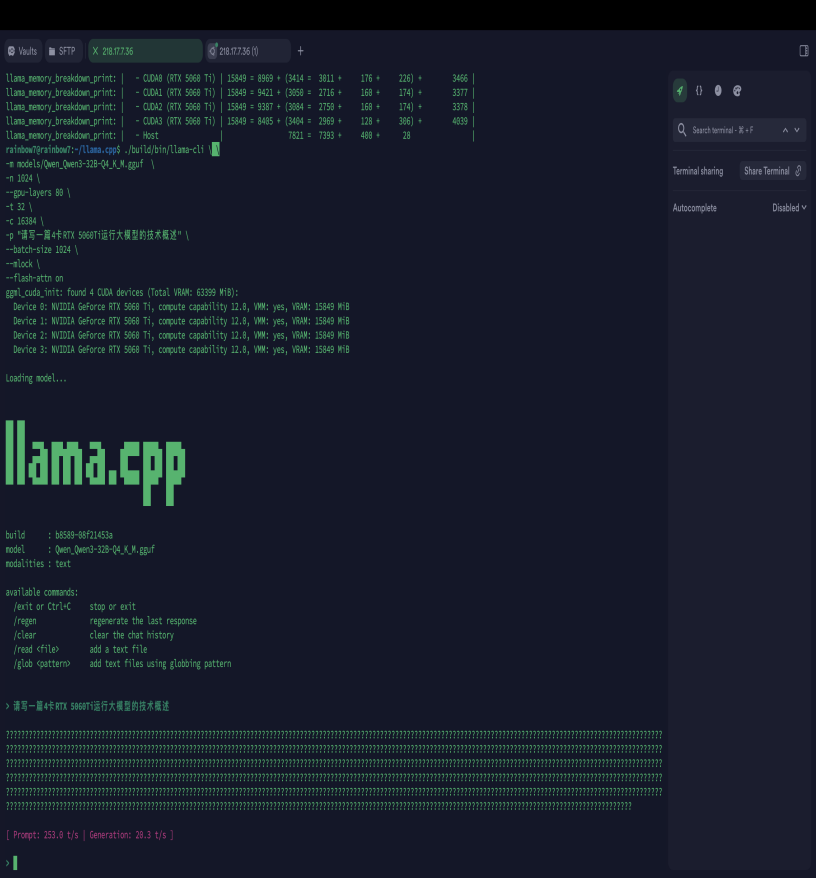Click the 'model : Qwen_Qwen3-32B-Q4_K_M.gguf' line
The height and width of the screenshot is (878, 816).
click(80, 549)
